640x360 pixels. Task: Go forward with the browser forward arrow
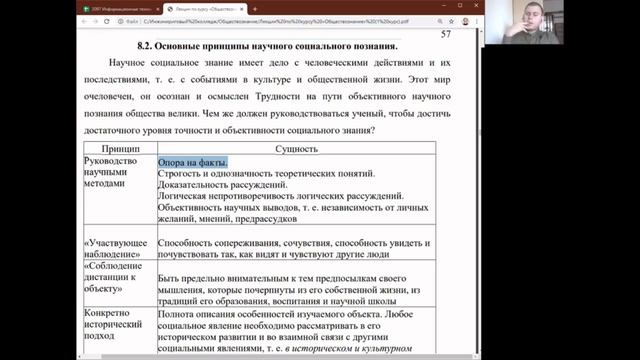pos(96,21)
